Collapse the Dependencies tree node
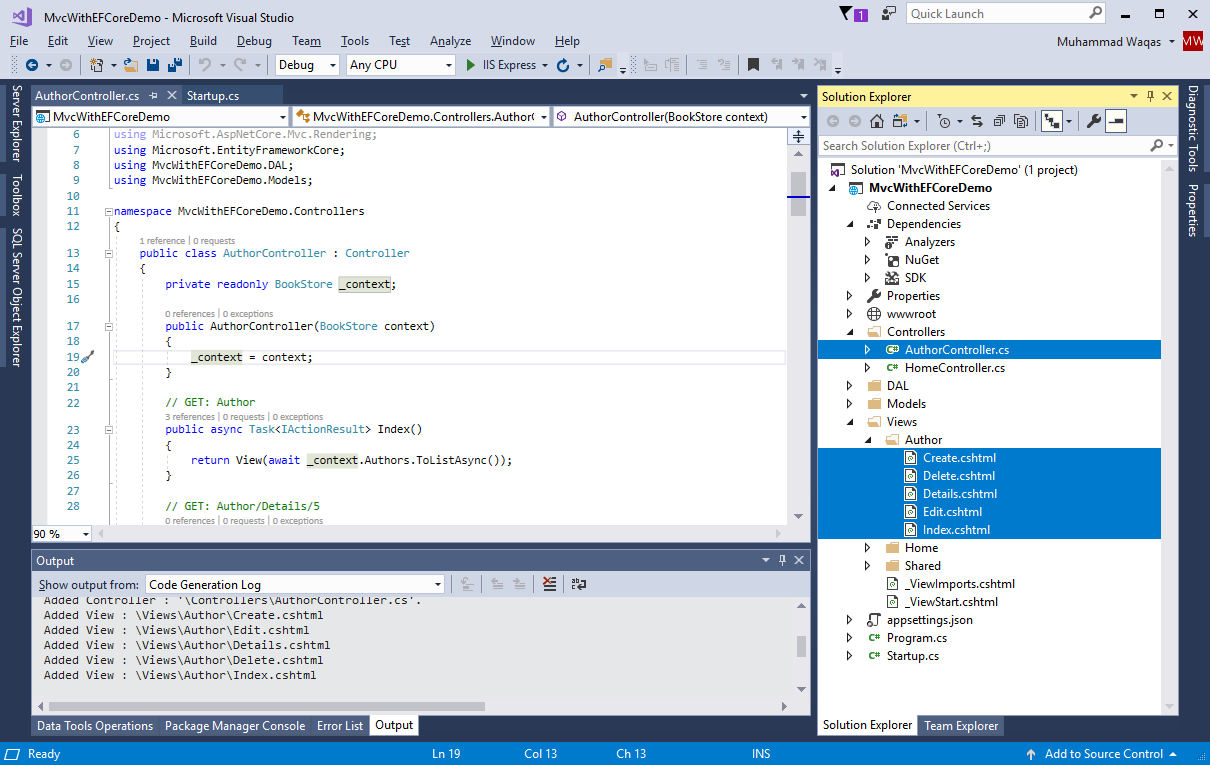This screenshot has width=1210, height=765. click(x=850, y=224)
